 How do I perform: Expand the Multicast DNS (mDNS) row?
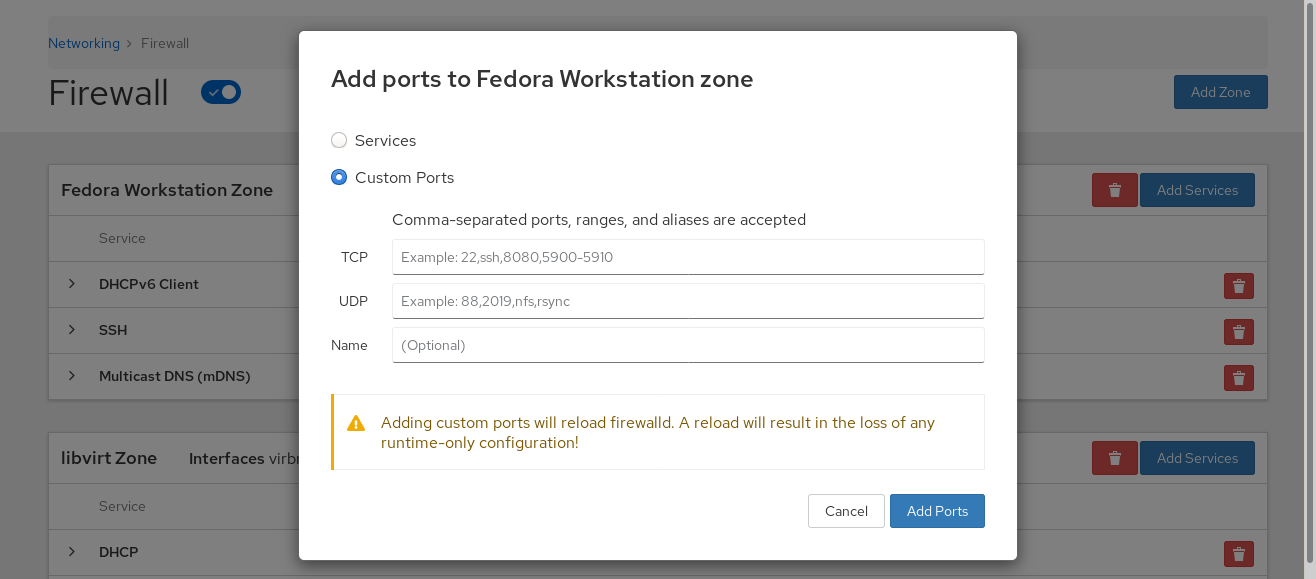pos(72,376)
